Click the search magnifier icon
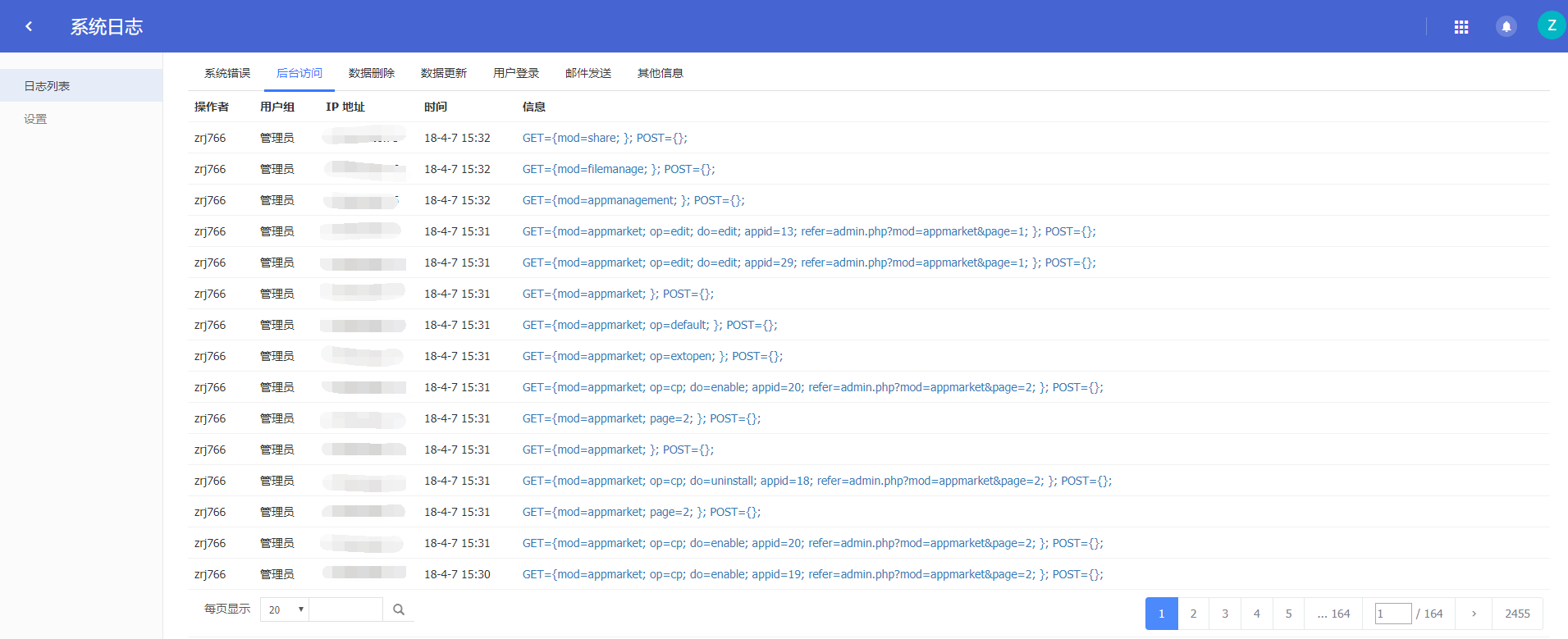The image size is (1568, 639). coord(399,609)
